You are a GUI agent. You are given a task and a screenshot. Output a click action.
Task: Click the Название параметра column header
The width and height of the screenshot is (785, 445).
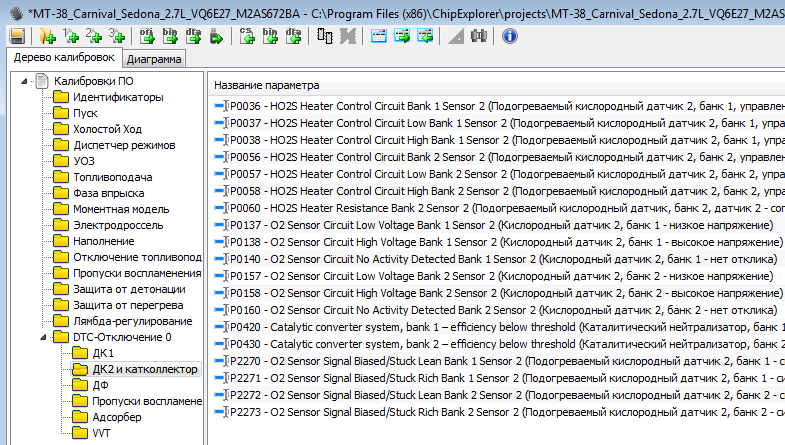[x=267, y=85]
